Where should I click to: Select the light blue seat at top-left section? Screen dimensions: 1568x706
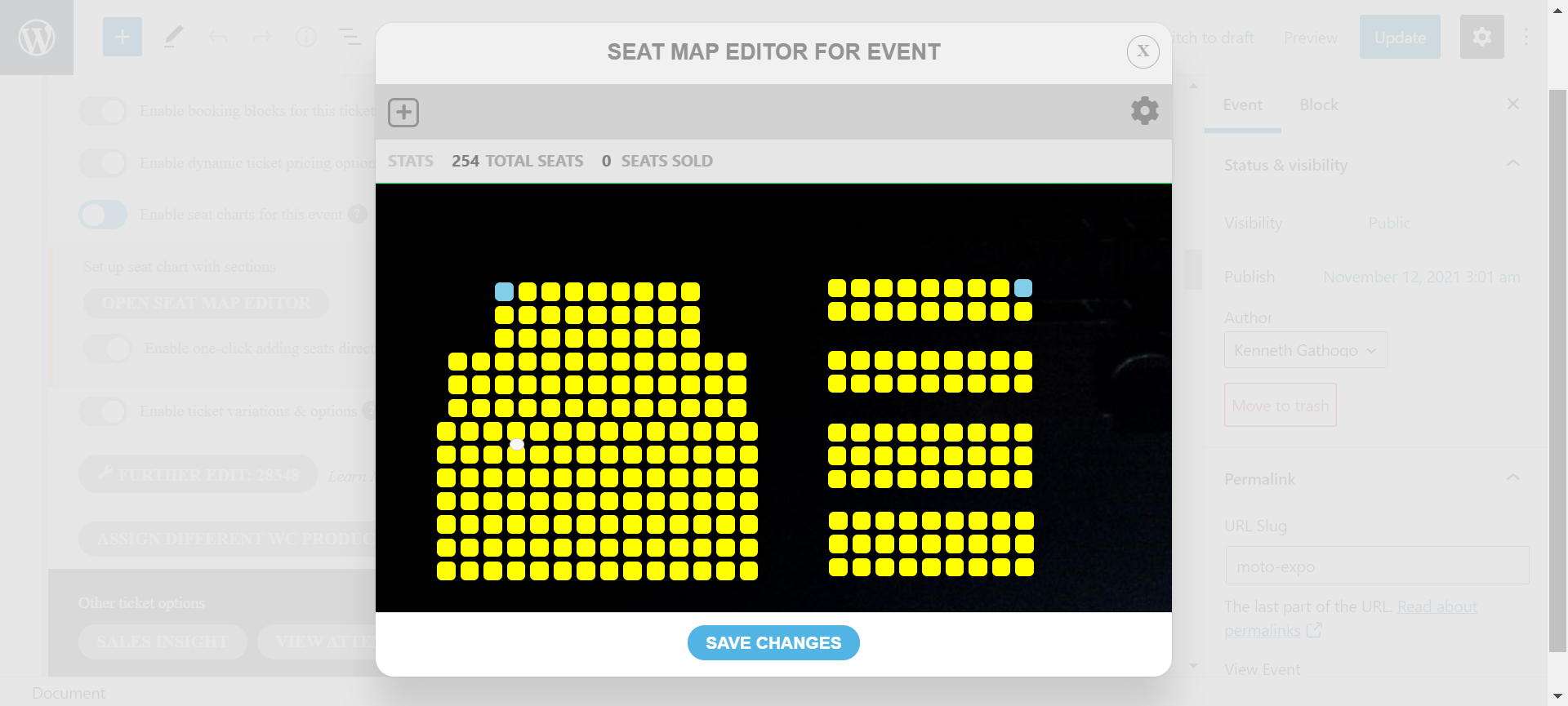(x=505, y=291)
